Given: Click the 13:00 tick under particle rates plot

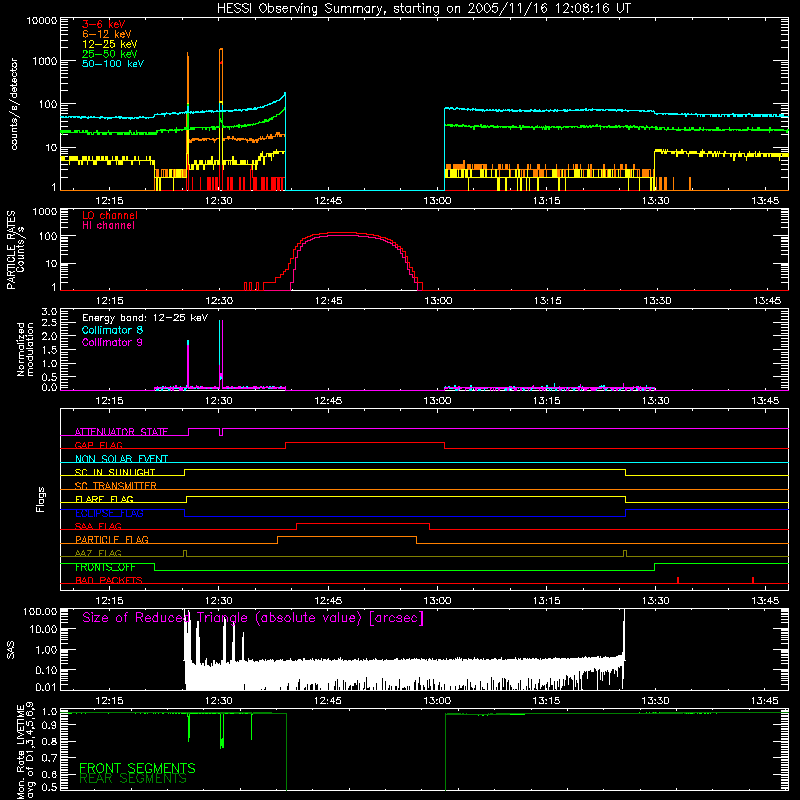Looking at the screenshot, I should tap(438, 301).
